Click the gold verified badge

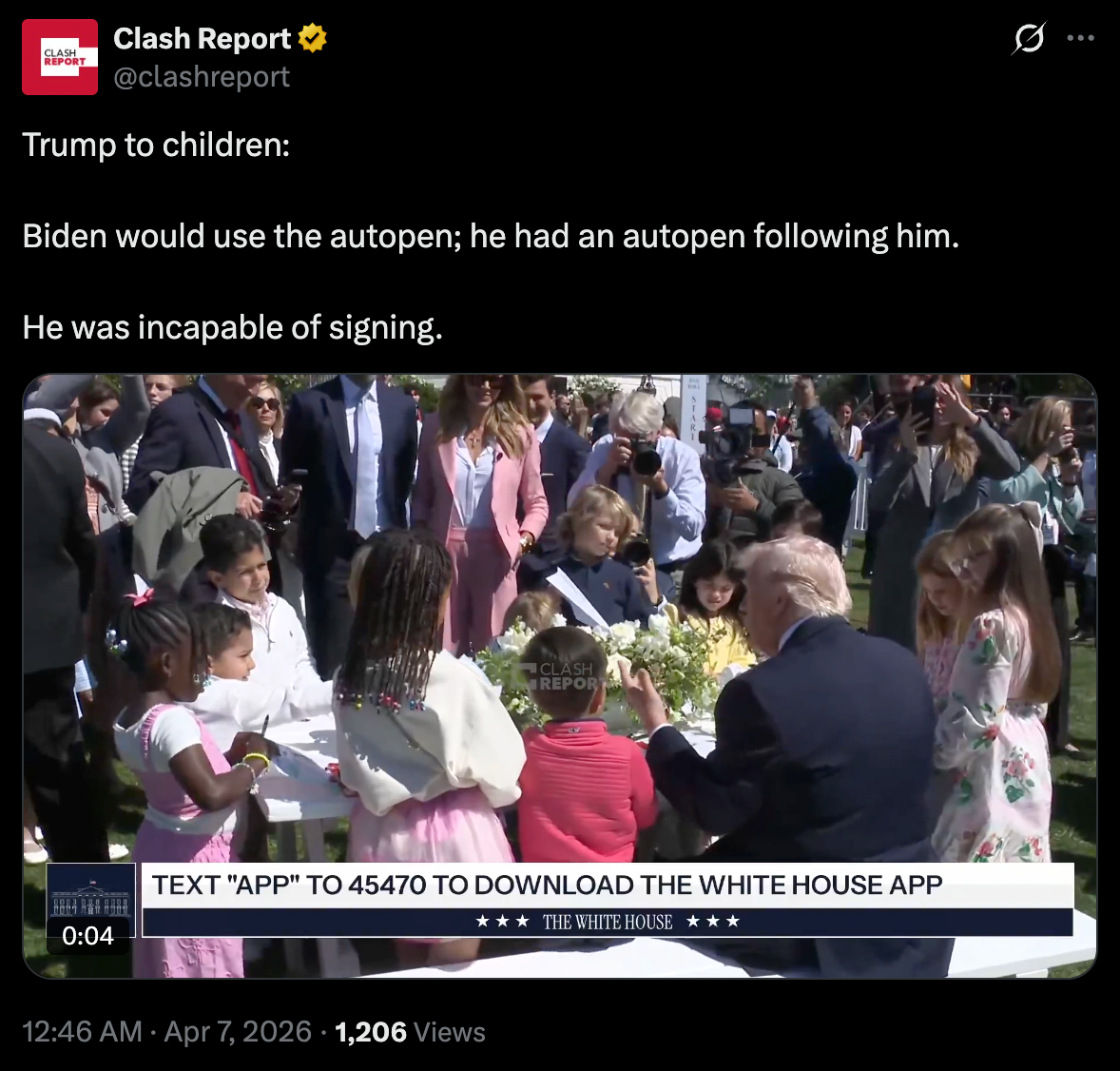click(x=312, y=38)
